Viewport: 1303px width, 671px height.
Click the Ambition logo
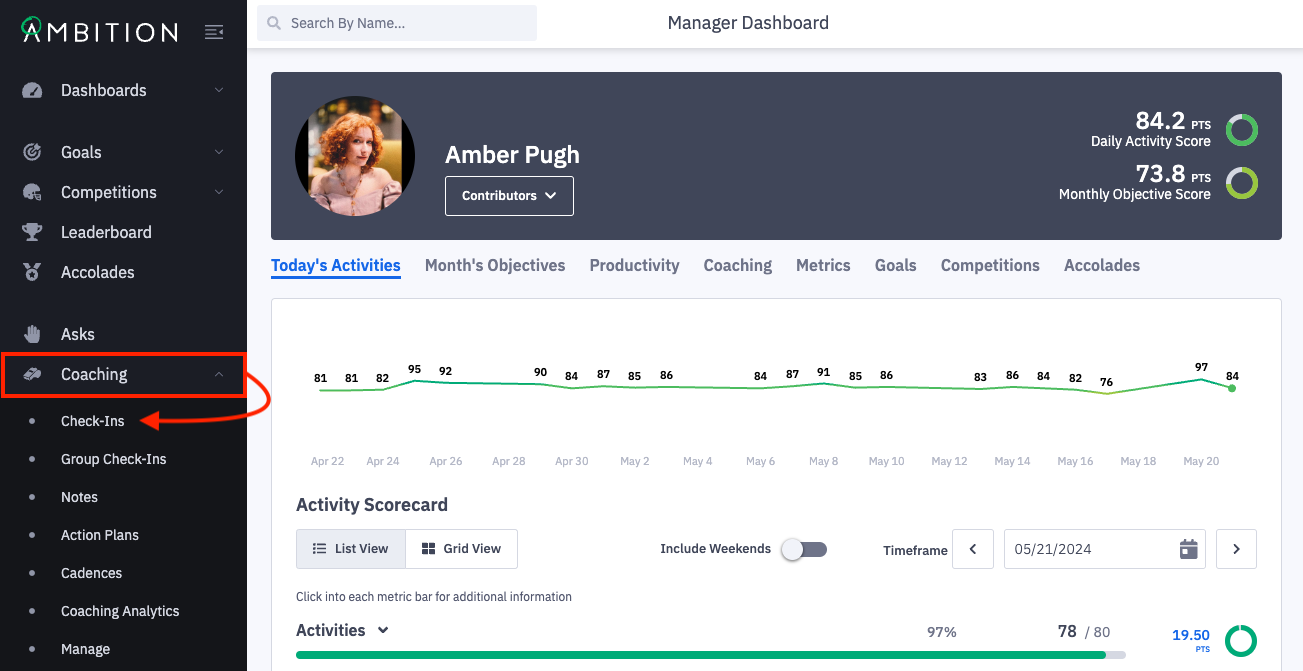(x=99, y=31)
